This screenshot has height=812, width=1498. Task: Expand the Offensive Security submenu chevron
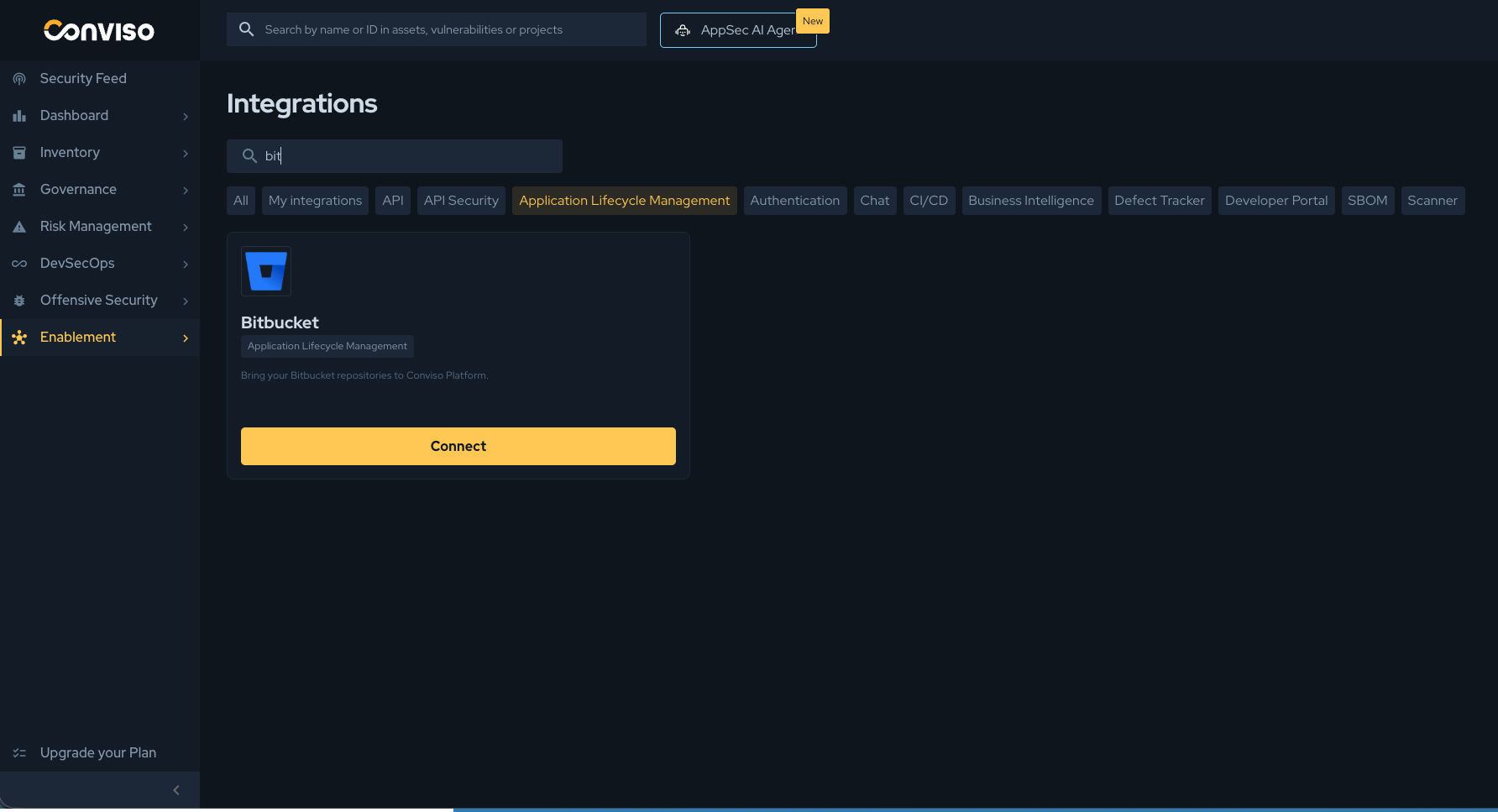point(186,301)
